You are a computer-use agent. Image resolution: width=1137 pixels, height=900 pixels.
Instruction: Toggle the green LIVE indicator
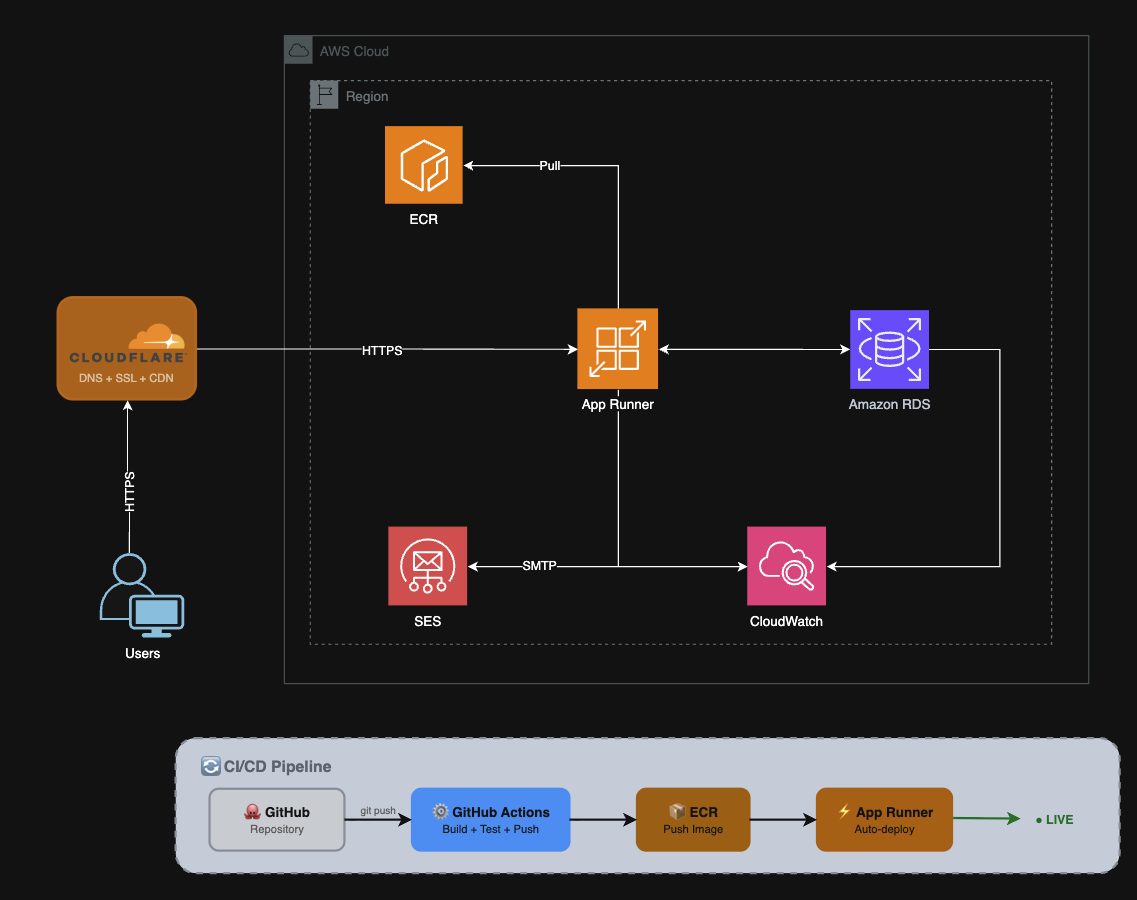(x=1053, y=819)
